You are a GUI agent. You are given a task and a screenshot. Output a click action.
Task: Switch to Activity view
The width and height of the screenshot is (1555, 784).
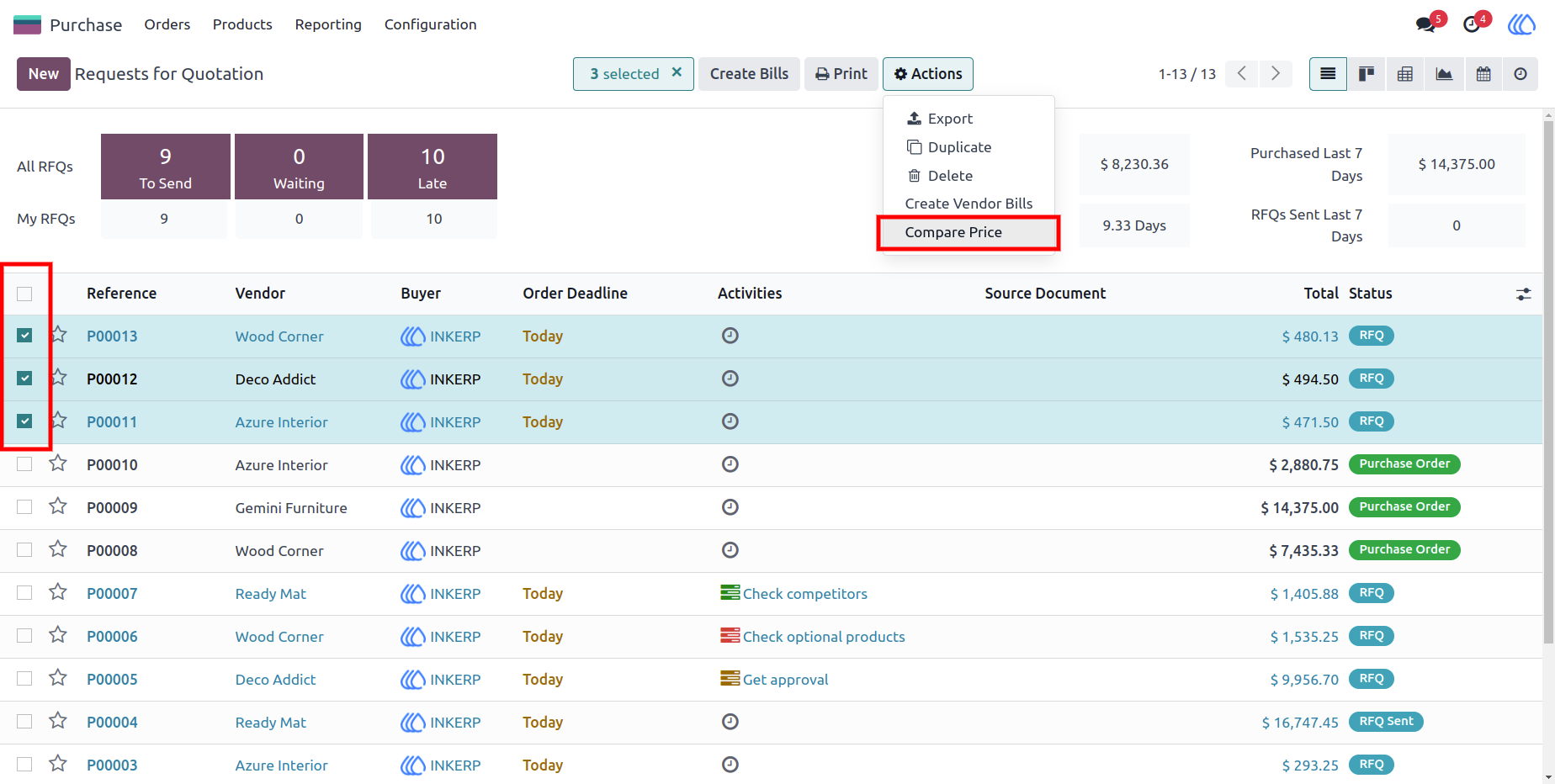1521,74
